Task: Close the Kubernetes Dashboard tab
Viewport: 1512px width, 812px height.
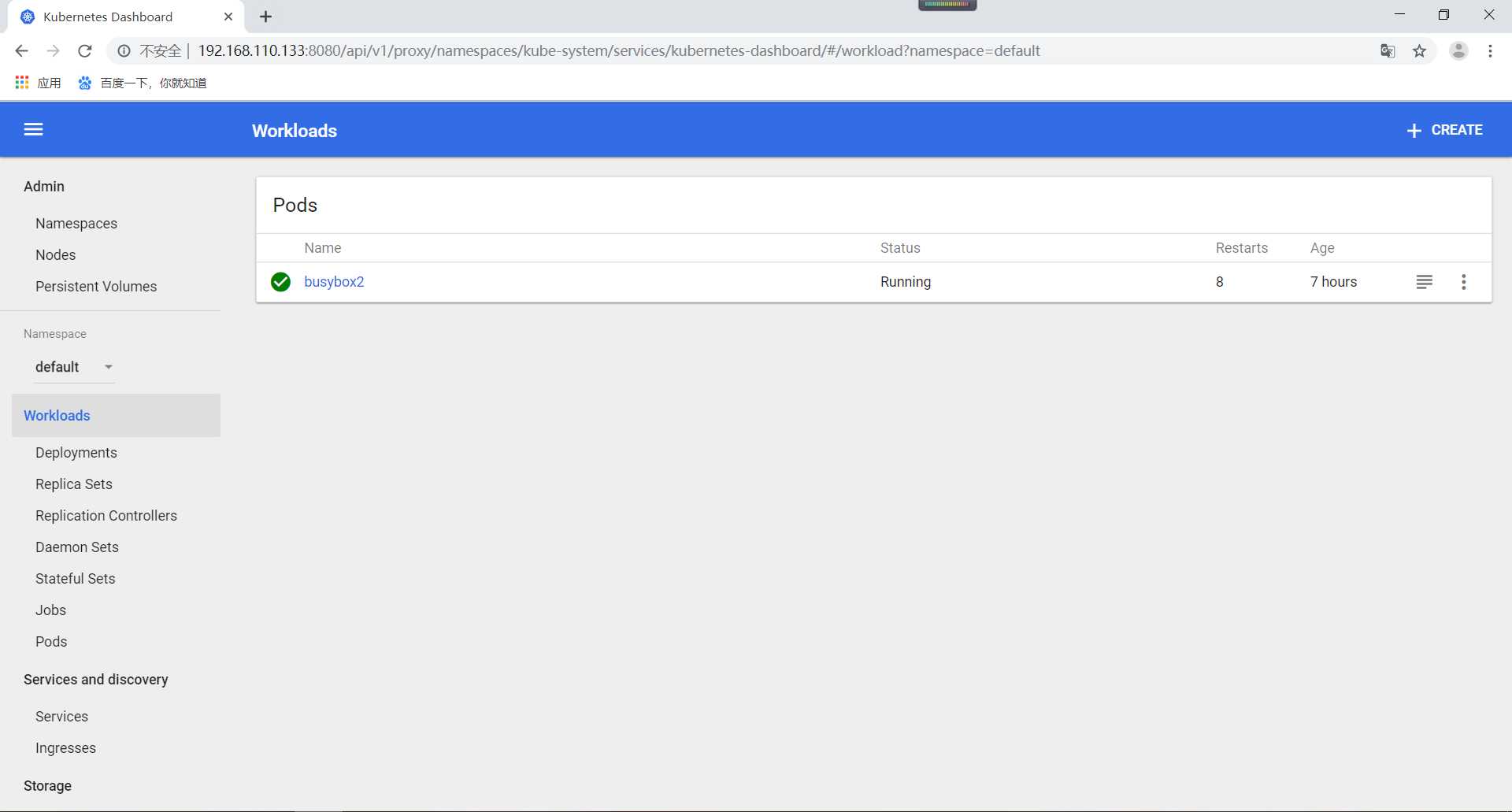Action: pos(228,17)
